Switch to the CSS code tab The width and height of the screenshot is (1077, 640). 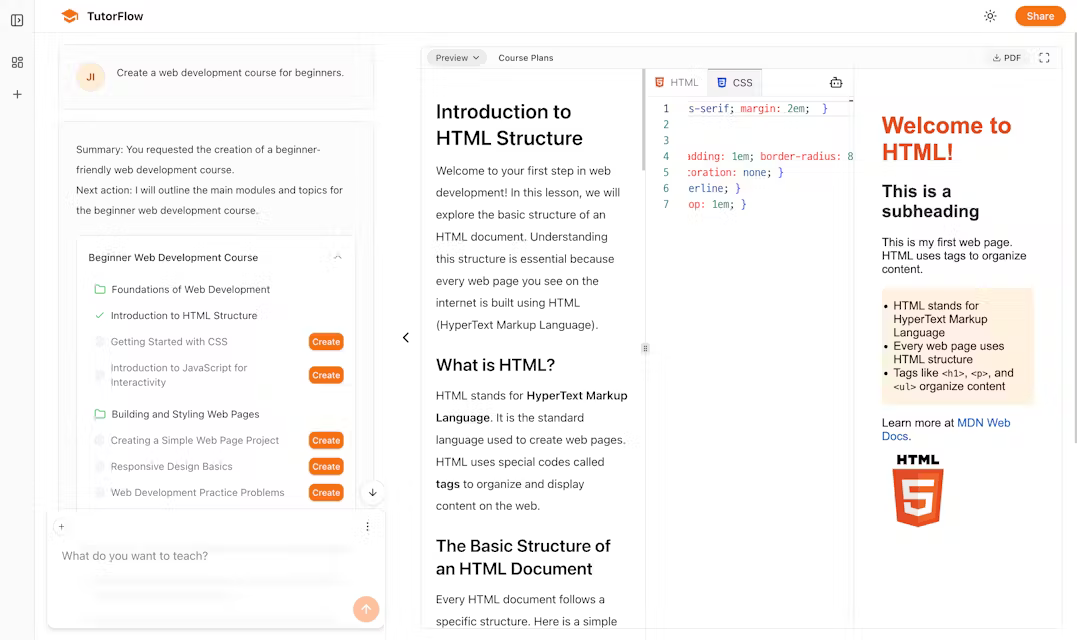(734, 83)
